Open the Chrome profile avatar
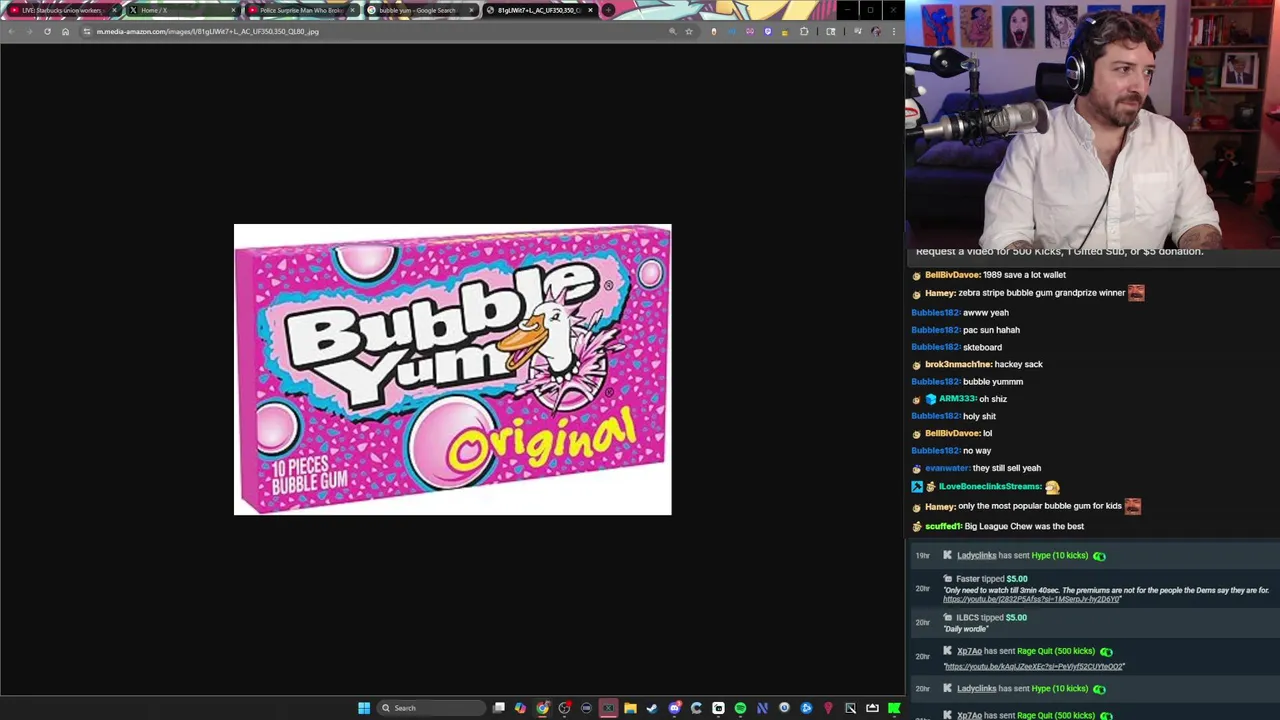Image resolution: width=1280 pixels, height=720 pixels. click(876, 31)
